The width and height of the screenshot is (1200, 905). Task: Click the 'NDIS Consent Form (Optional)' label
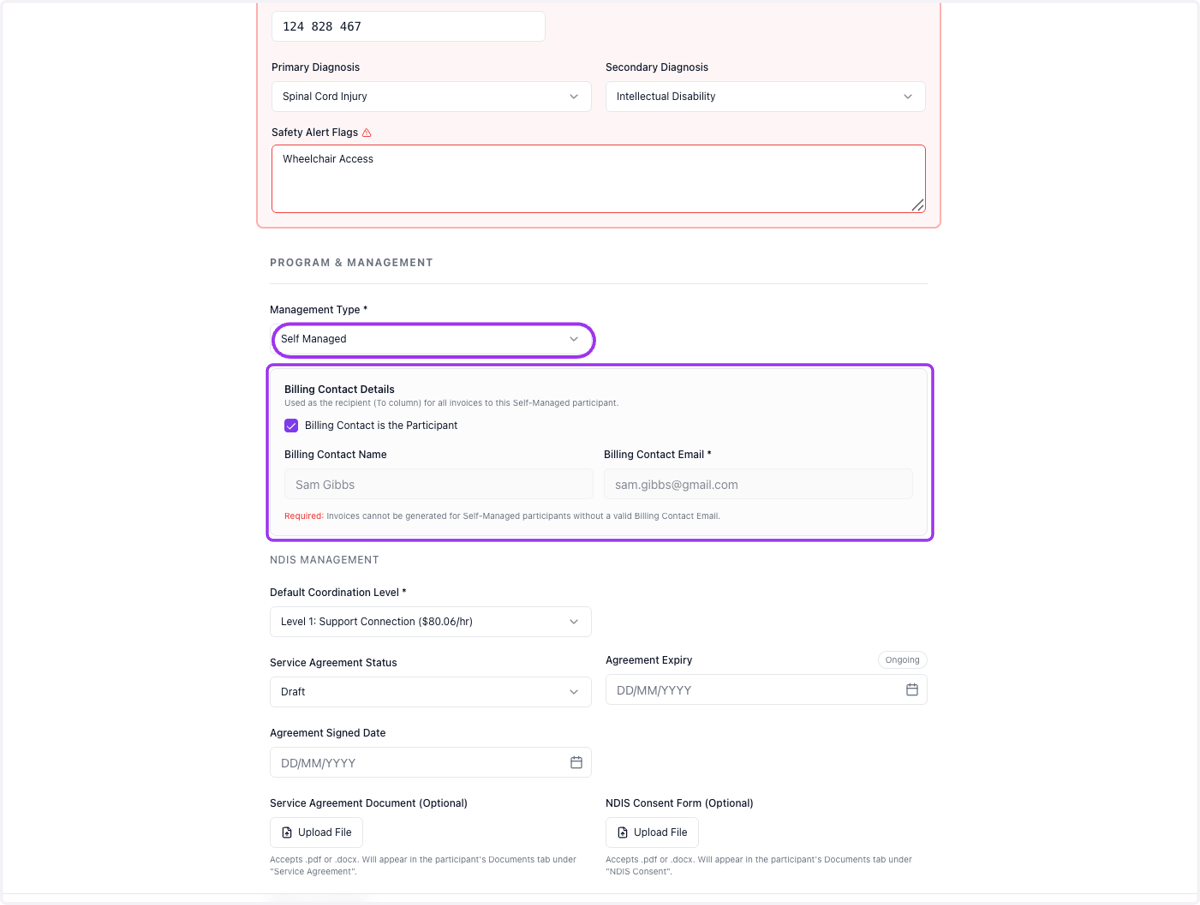point(679,803)
